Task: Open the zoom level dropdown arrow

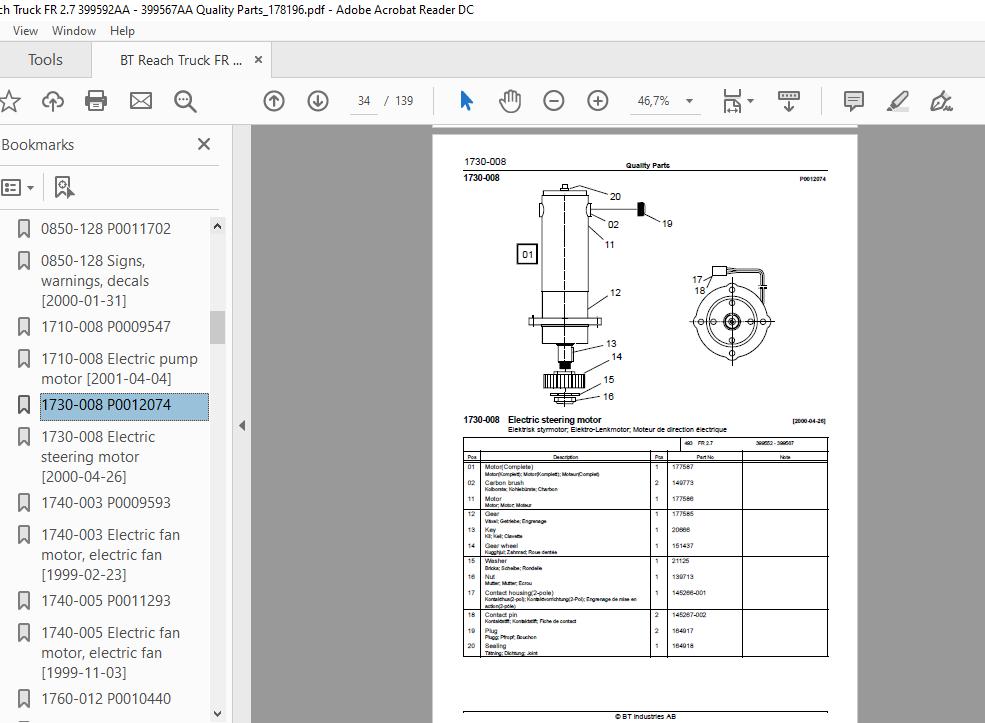Action: click(x=689, y=101)
